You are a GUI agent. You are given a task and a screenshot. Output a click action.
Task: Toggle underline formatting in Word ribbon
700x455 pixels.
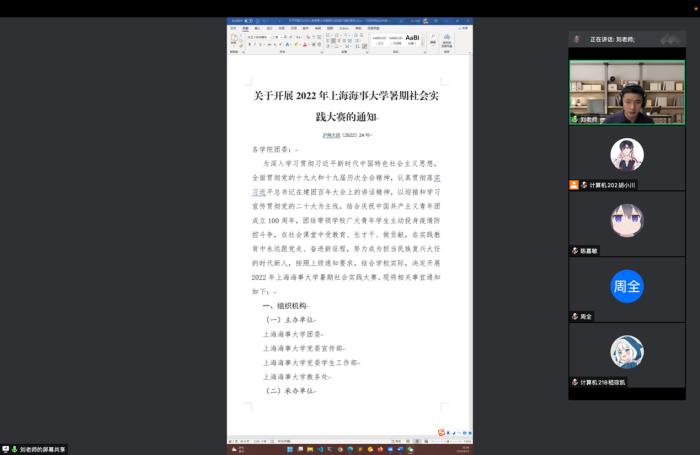click(260, 45)
